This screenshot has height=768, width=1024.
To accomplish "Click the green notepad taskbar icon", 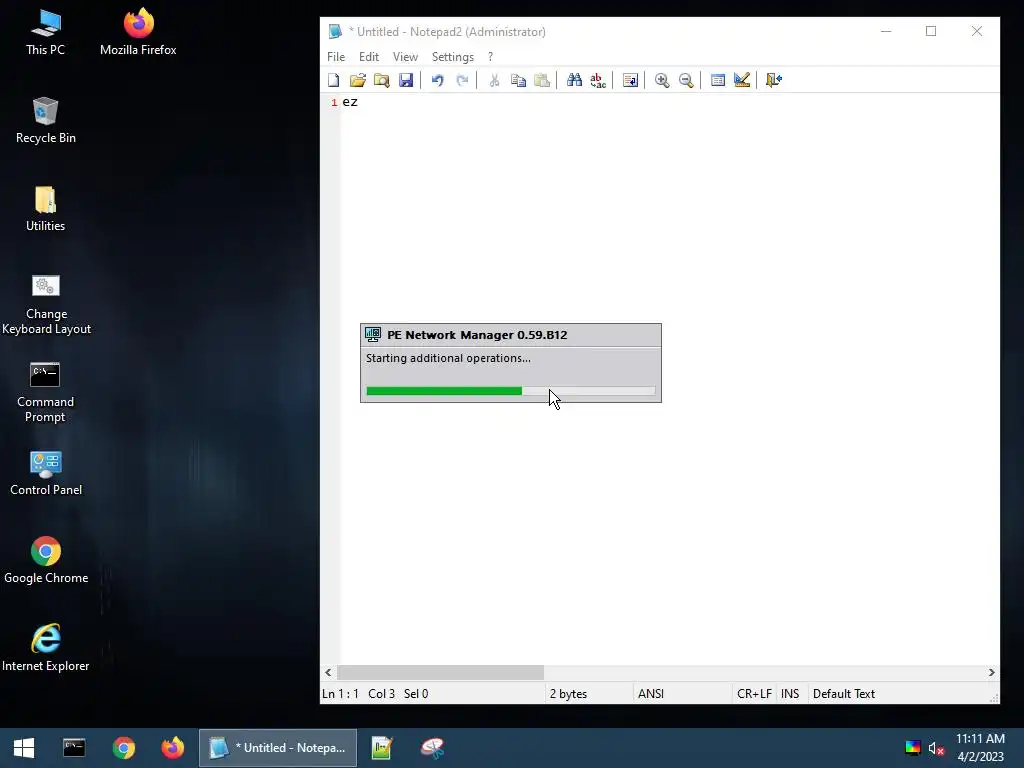I will [x=382, y=748].
